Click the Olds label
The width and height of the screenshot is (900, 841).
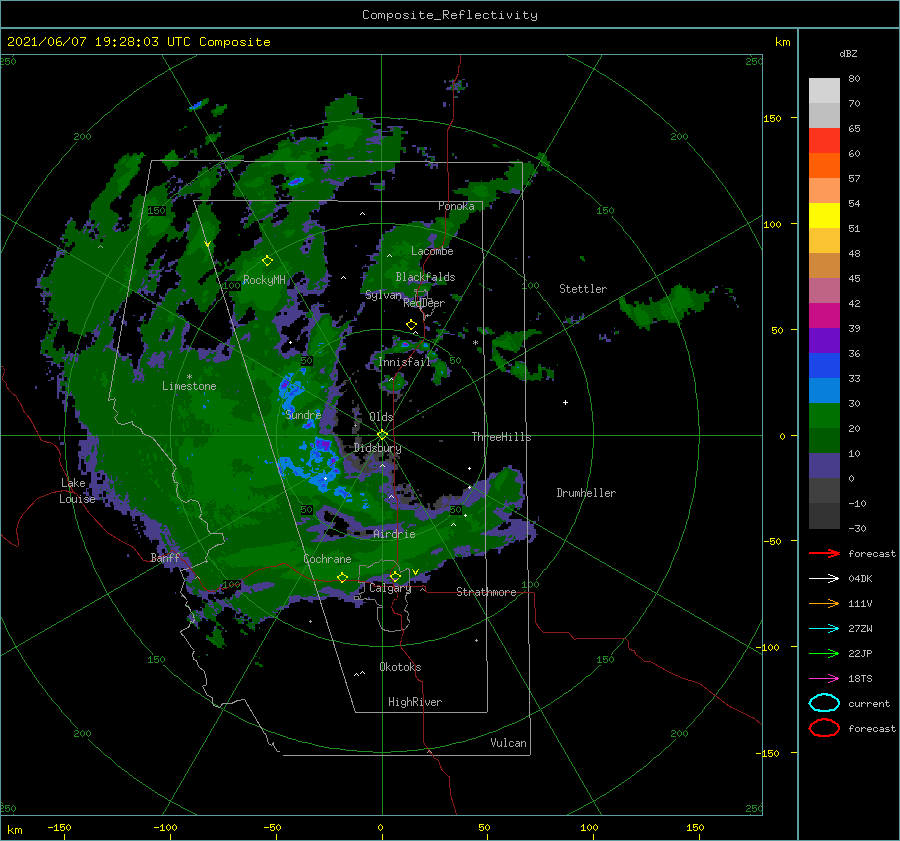coord(381,417)
